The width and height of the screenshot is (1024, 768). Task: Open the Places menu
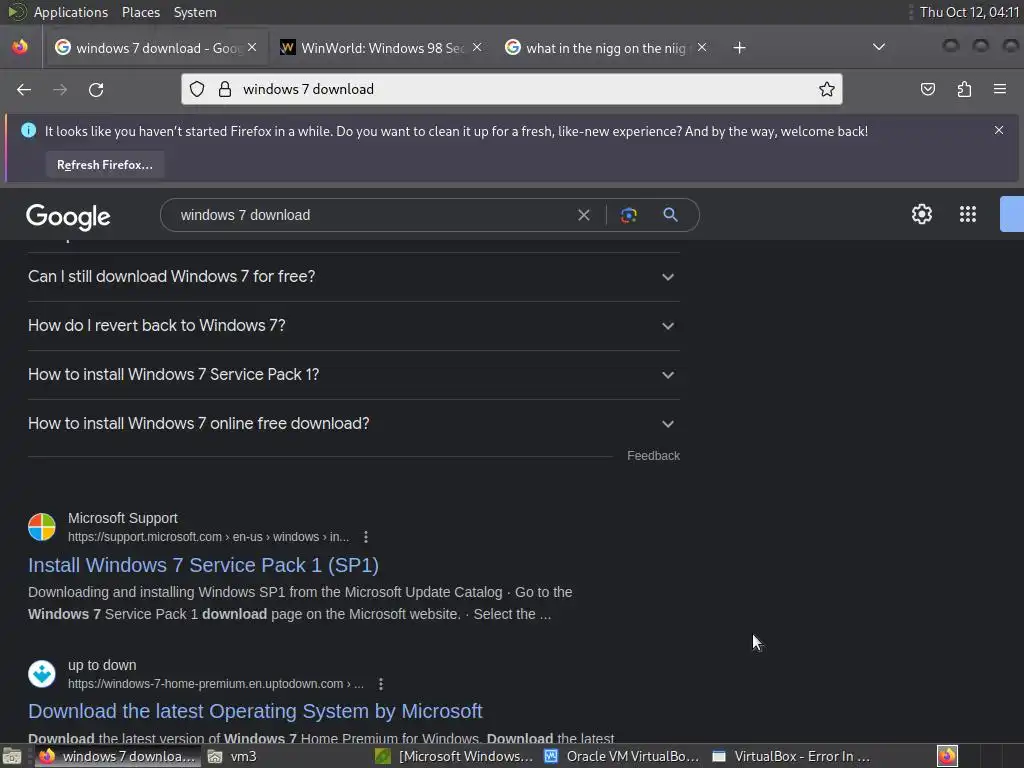point(141,12)
